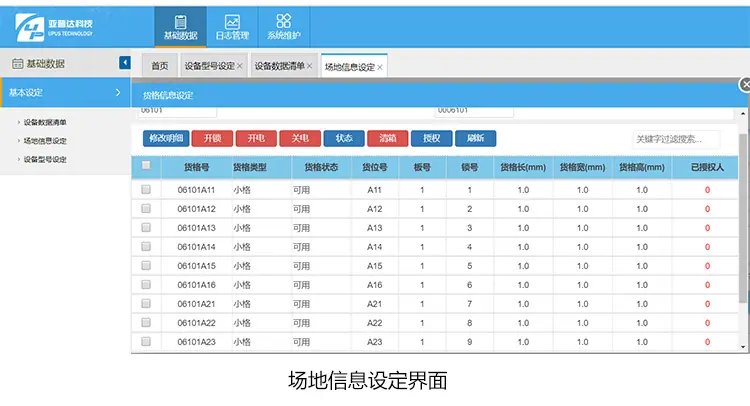The height and width of the screenshot is (406, 750).
Task: Toggle the select-all checkbox in table header
Action: pyautogui.click(x=146, y=165)
